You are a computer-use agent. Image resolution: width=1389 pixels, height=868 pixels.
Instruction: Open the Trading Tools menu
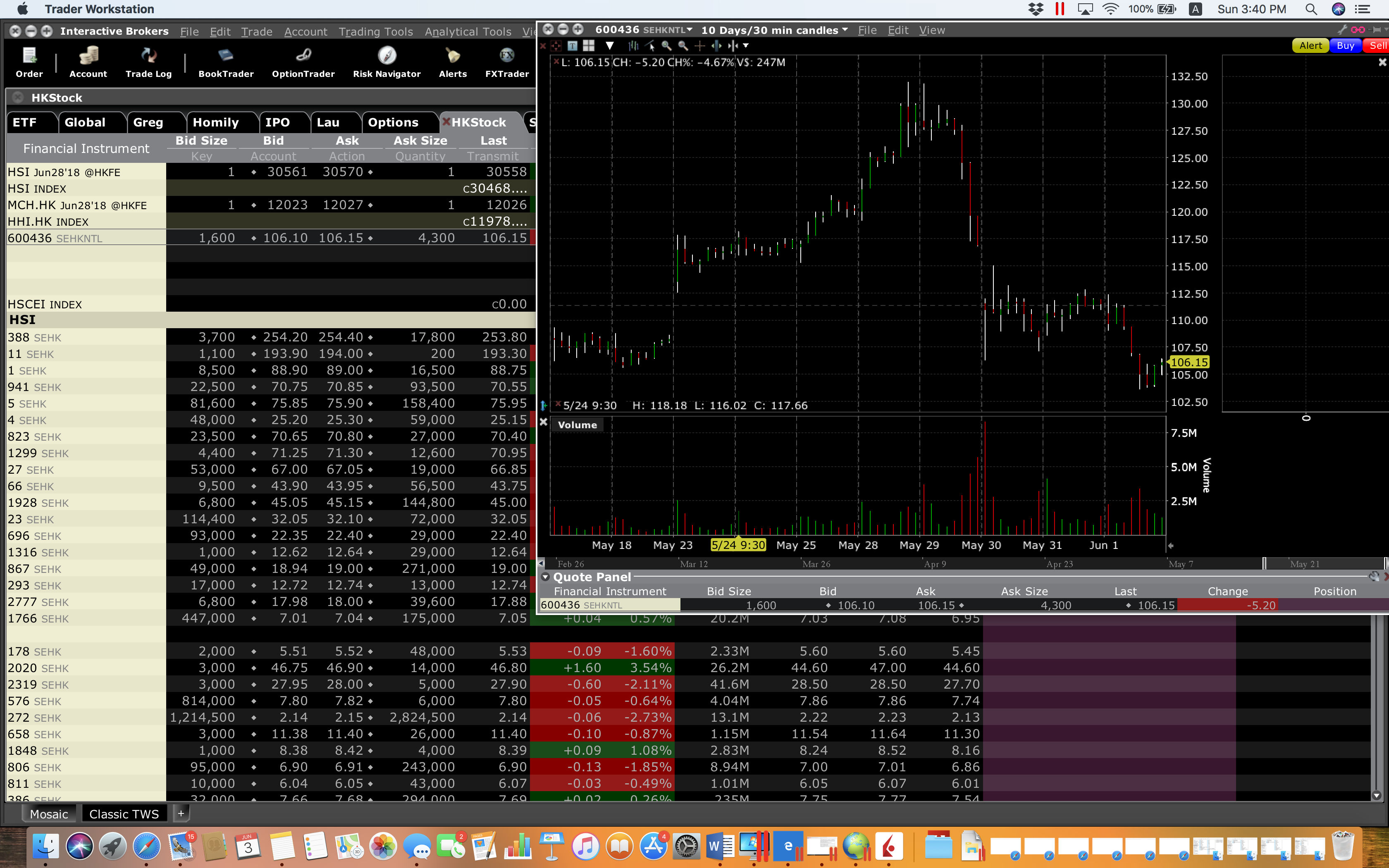[375, 31]
